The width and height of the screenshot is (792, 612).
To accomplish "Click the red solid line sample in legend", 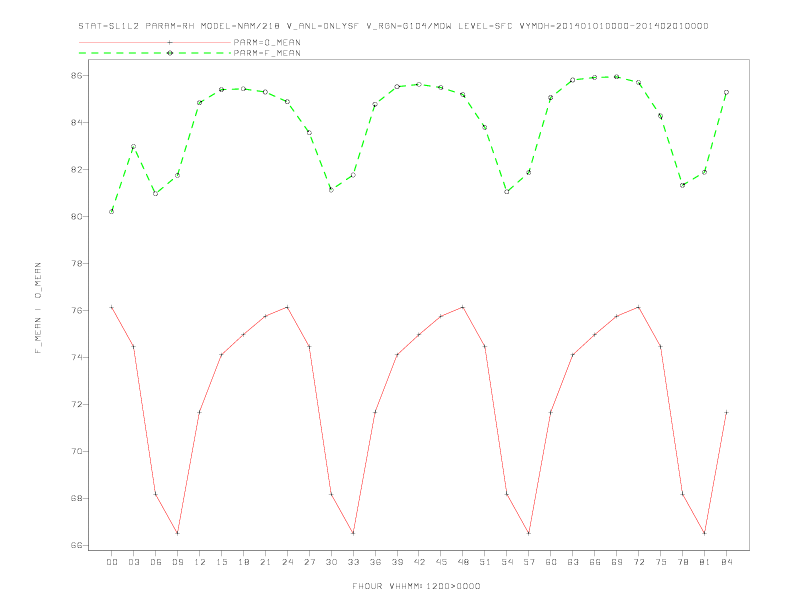I will [155, 42].
